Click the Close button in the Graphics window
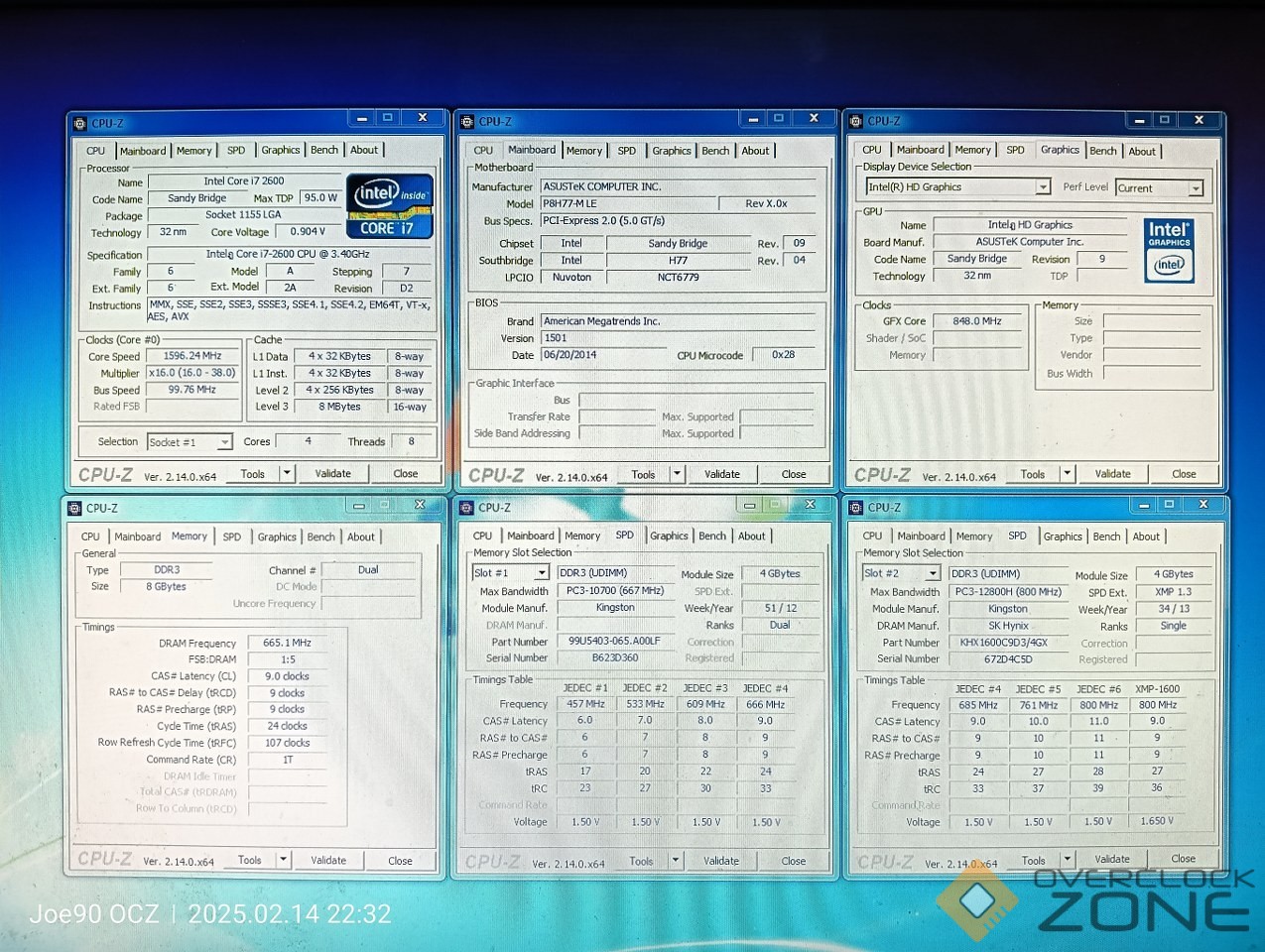Viewport: 1265px width, 952px height. [1185, 474]
